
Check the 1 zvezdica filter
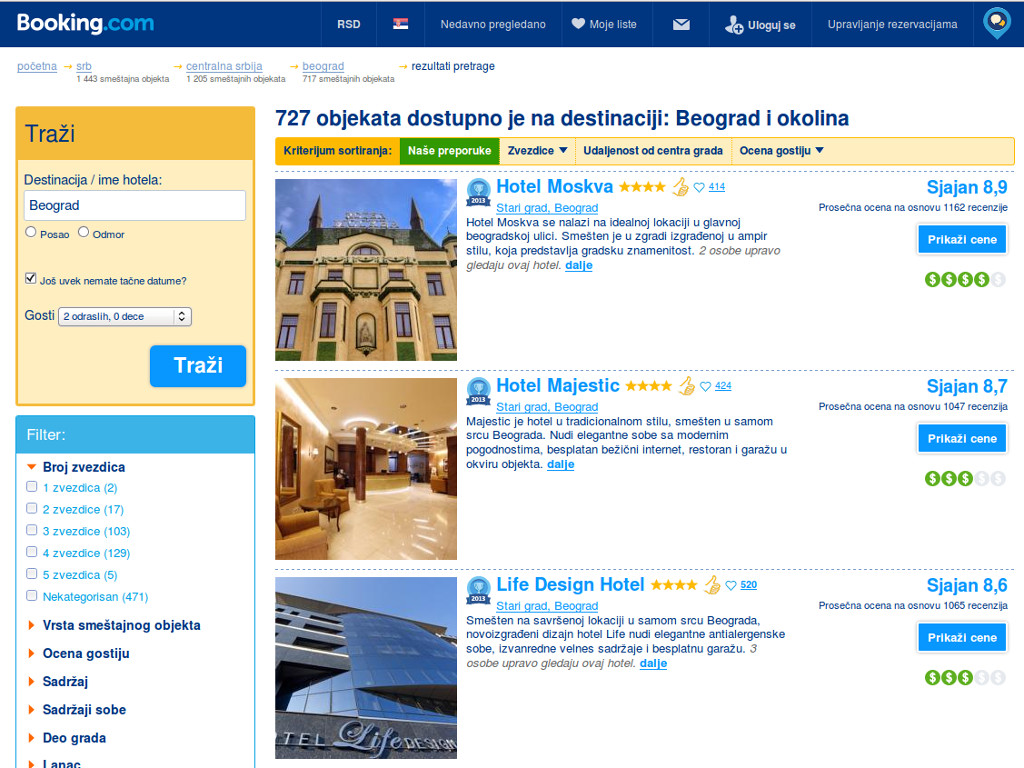[31, 487]
